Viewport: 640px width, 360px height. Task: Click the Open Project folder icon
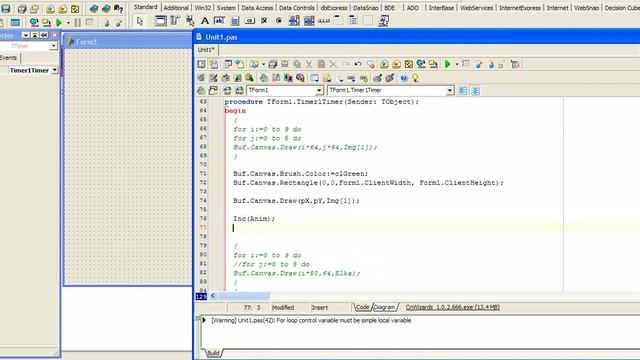[34, 9]
